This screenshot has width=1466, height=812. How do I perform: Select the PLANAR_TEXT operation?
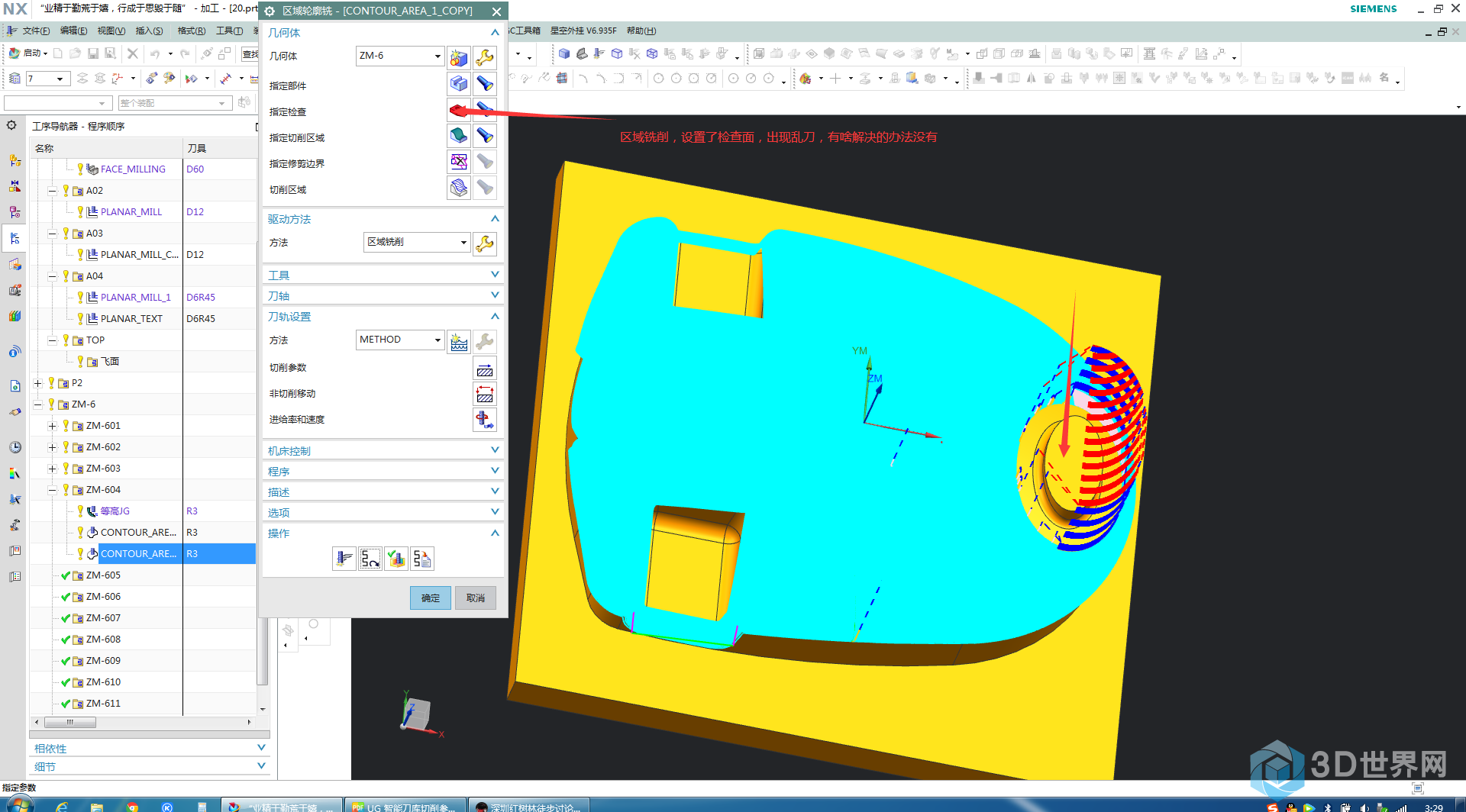click(131, 319)
